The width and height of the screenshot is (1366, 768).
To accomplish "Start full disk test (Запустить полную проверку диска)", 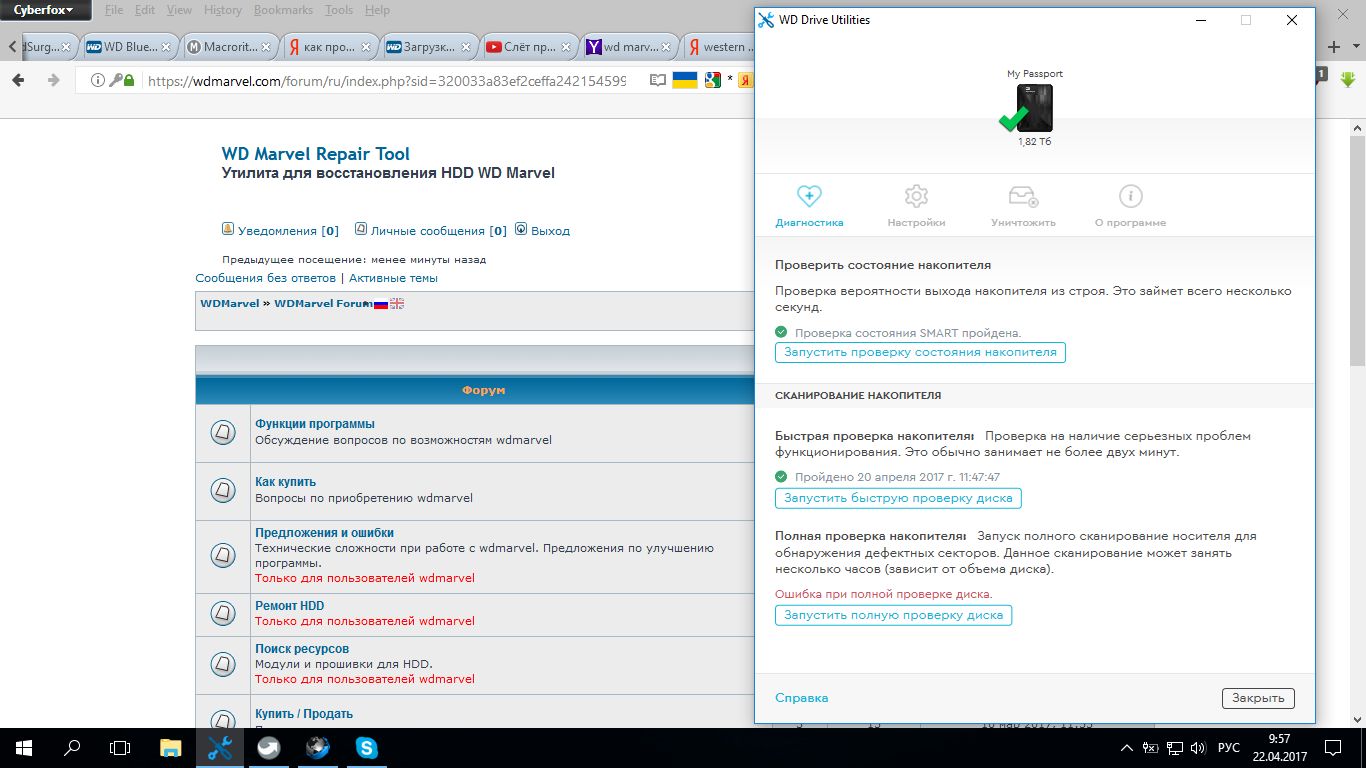I will [x=893, y=615].
